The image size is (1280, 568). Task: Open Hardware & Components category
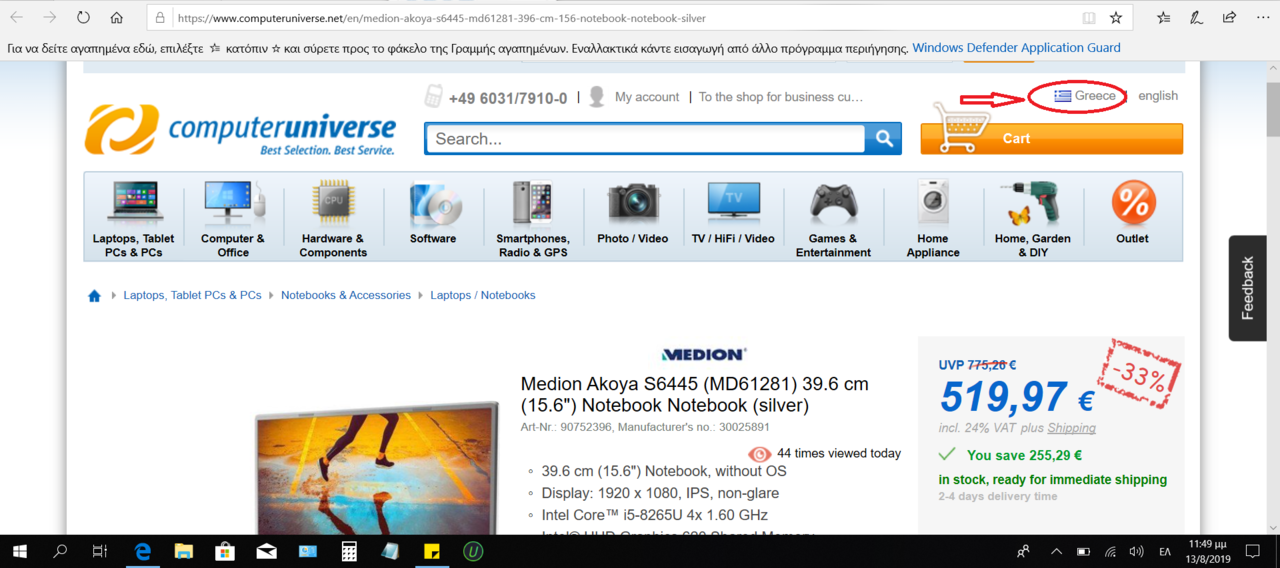tap(333, 219)
